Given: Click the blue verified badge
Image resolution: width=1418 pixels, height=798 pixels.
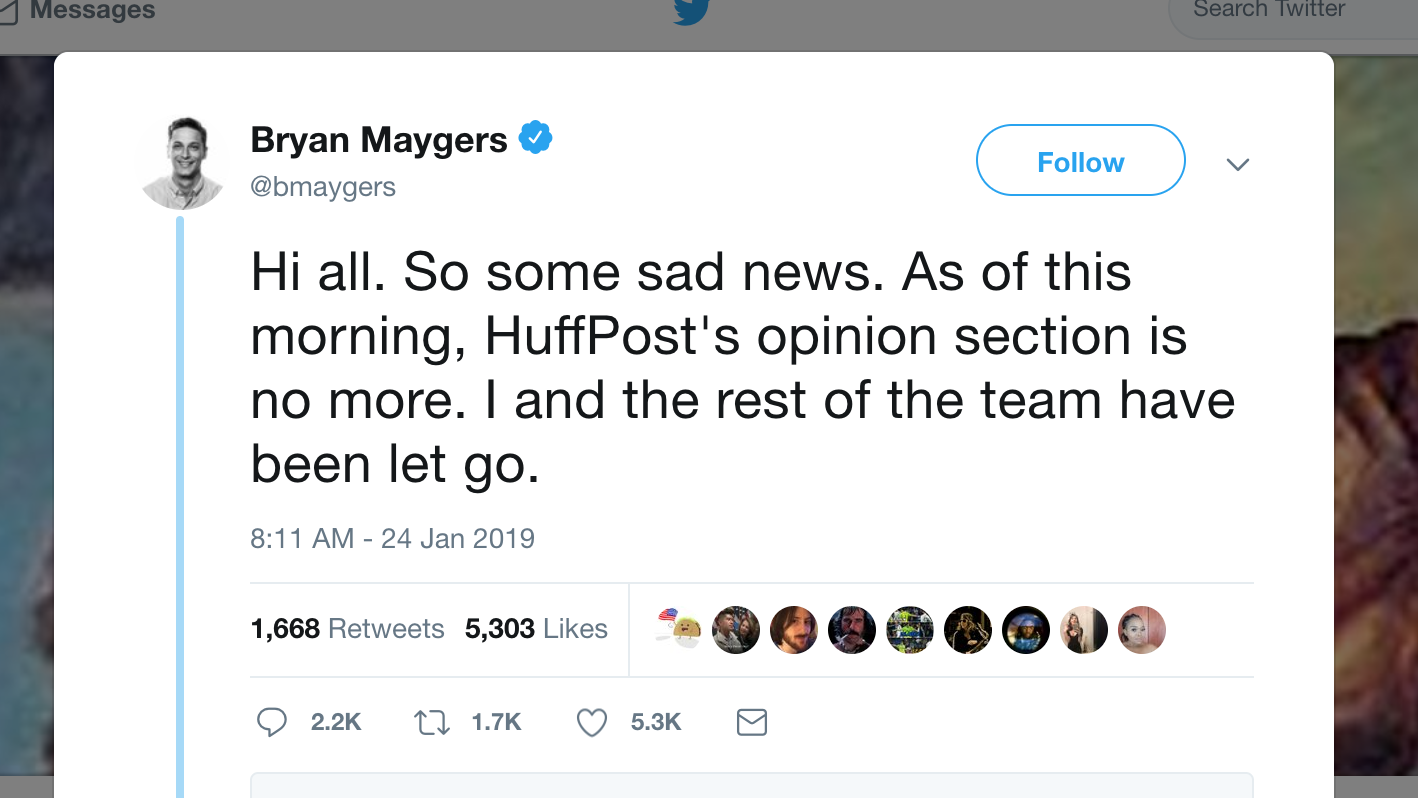Looking at the screenshot, I should 536,139.
